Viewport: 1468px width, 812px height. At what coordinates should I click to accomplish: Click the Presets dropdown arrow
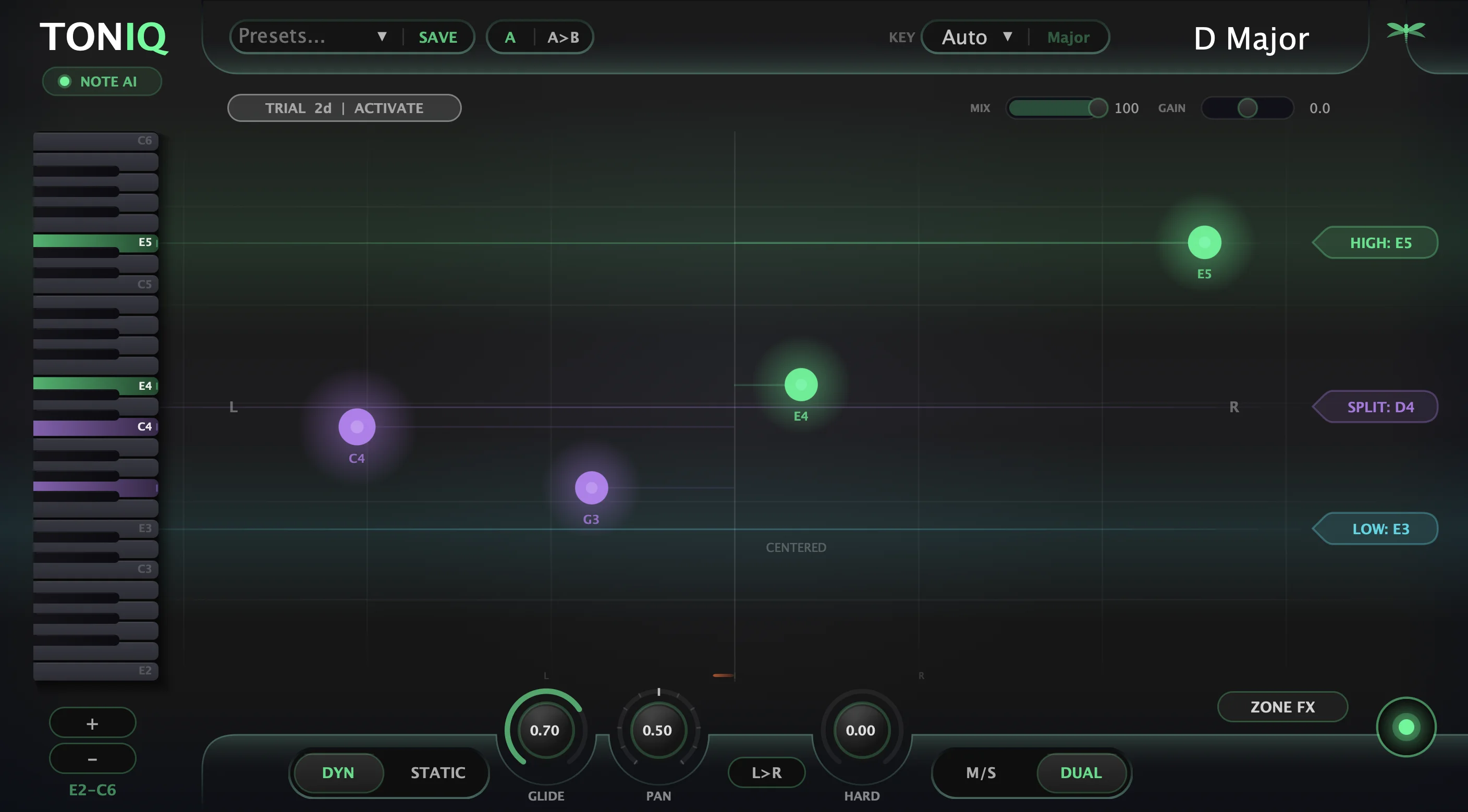pos(382,37)
